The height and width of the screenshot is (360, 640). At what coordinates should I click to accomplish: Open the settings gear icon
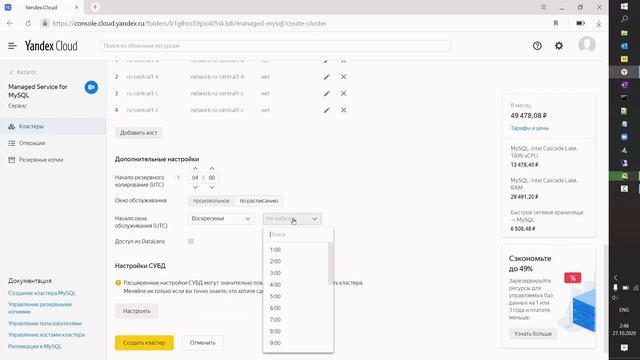click(559, 46)
